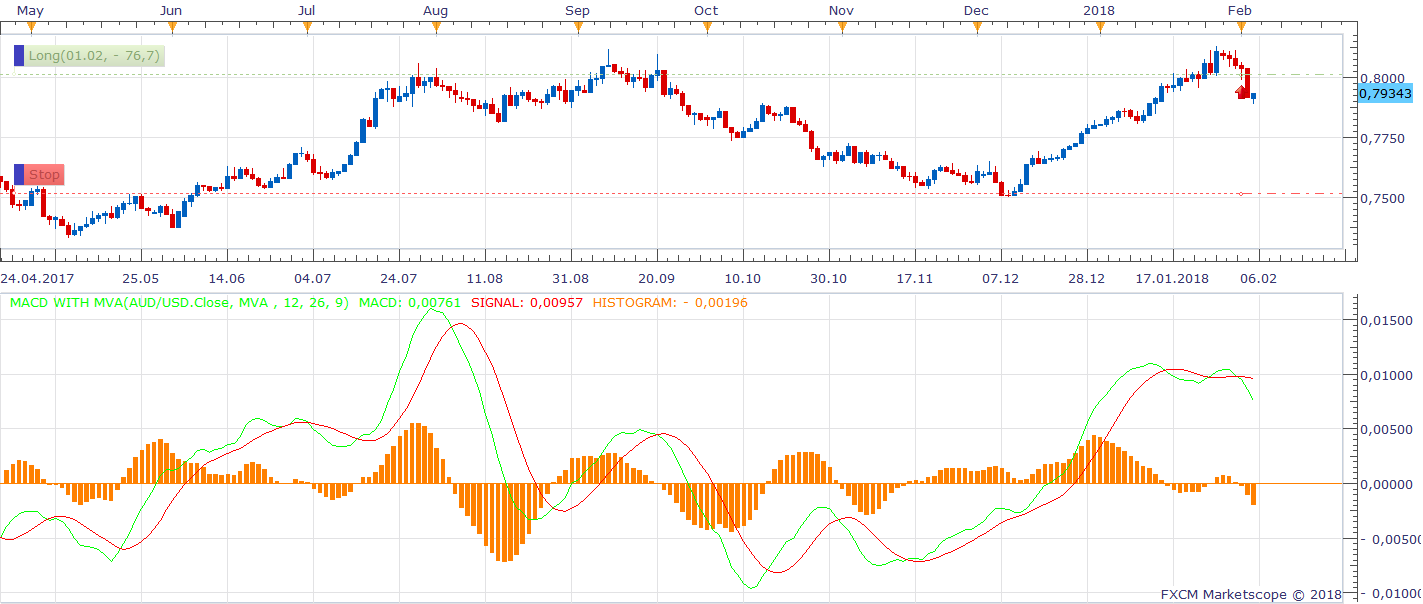This screenshot has height=604, width=1423.
Task: Click the 06.02 date label
Action: pyautogui.click(x=1259, y=278)
